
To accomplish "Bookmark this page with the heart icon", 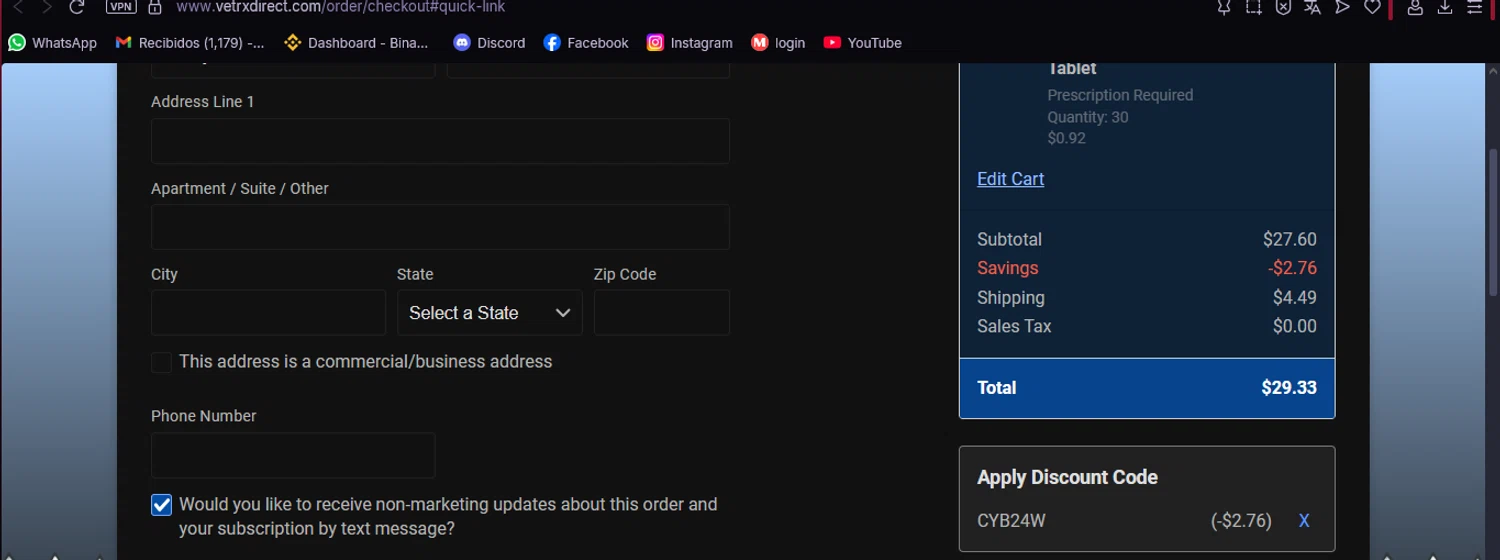I will tap(1372, 7).
